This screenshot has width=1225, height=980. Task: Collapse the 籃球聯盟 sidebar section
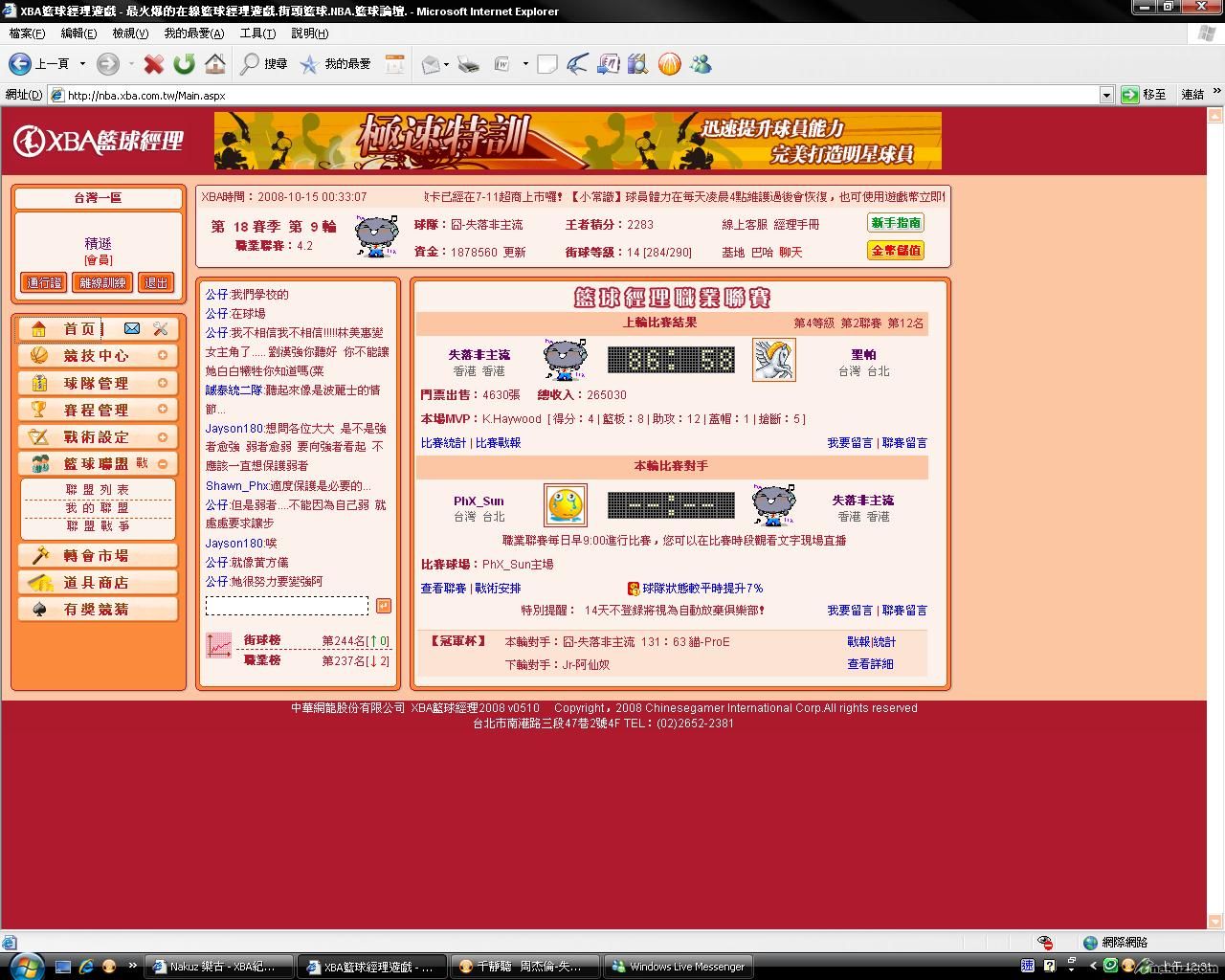coord(162,464)
